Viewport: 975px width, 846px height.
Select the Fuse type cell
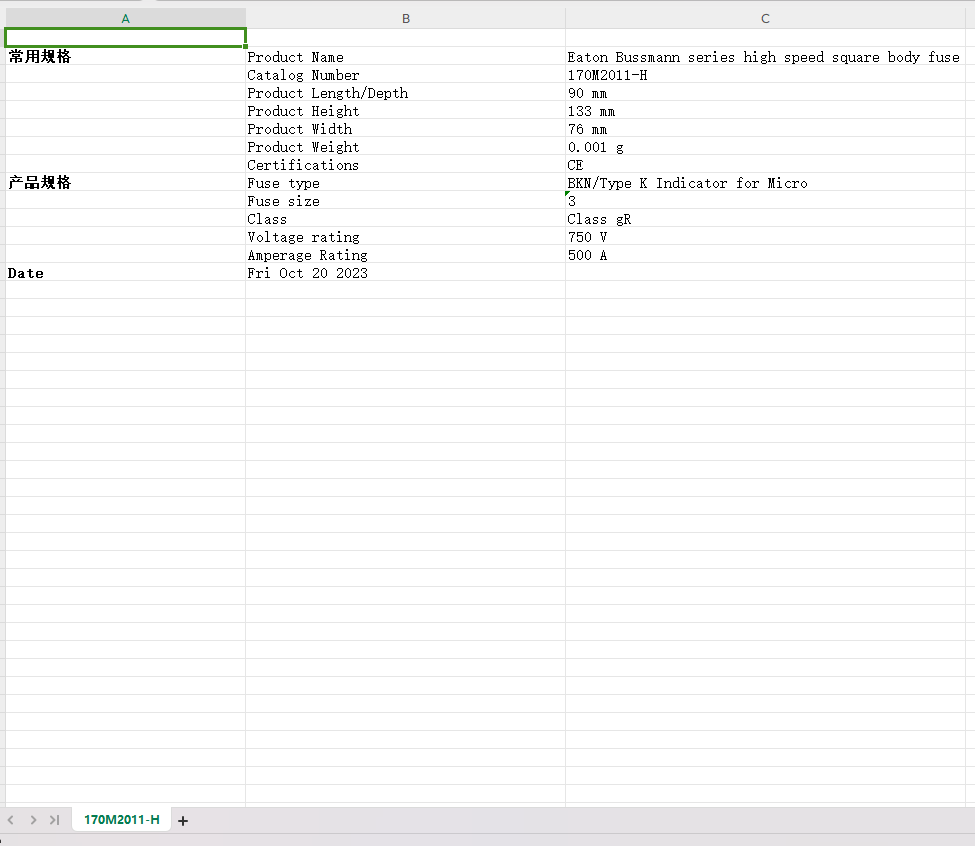tap(405, 183)
